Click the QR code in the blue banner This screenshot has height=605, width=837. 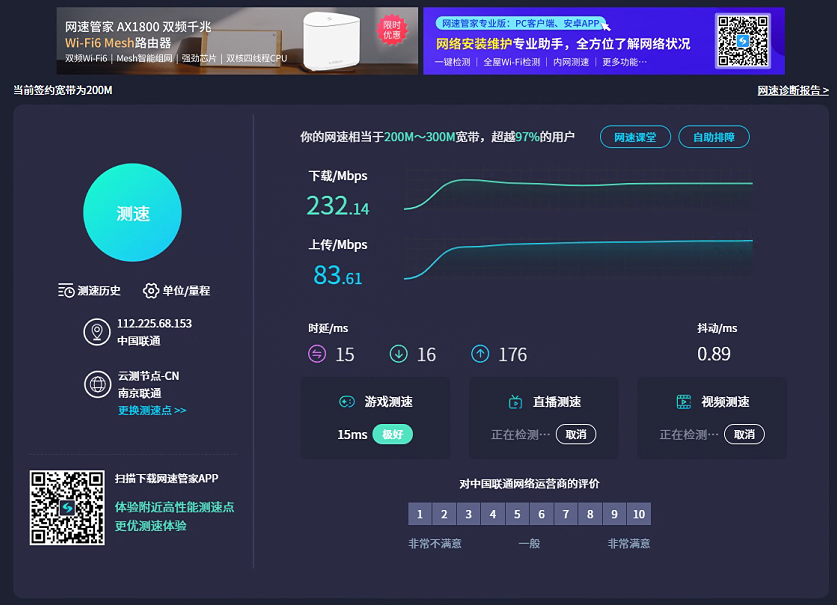[743, 41]
